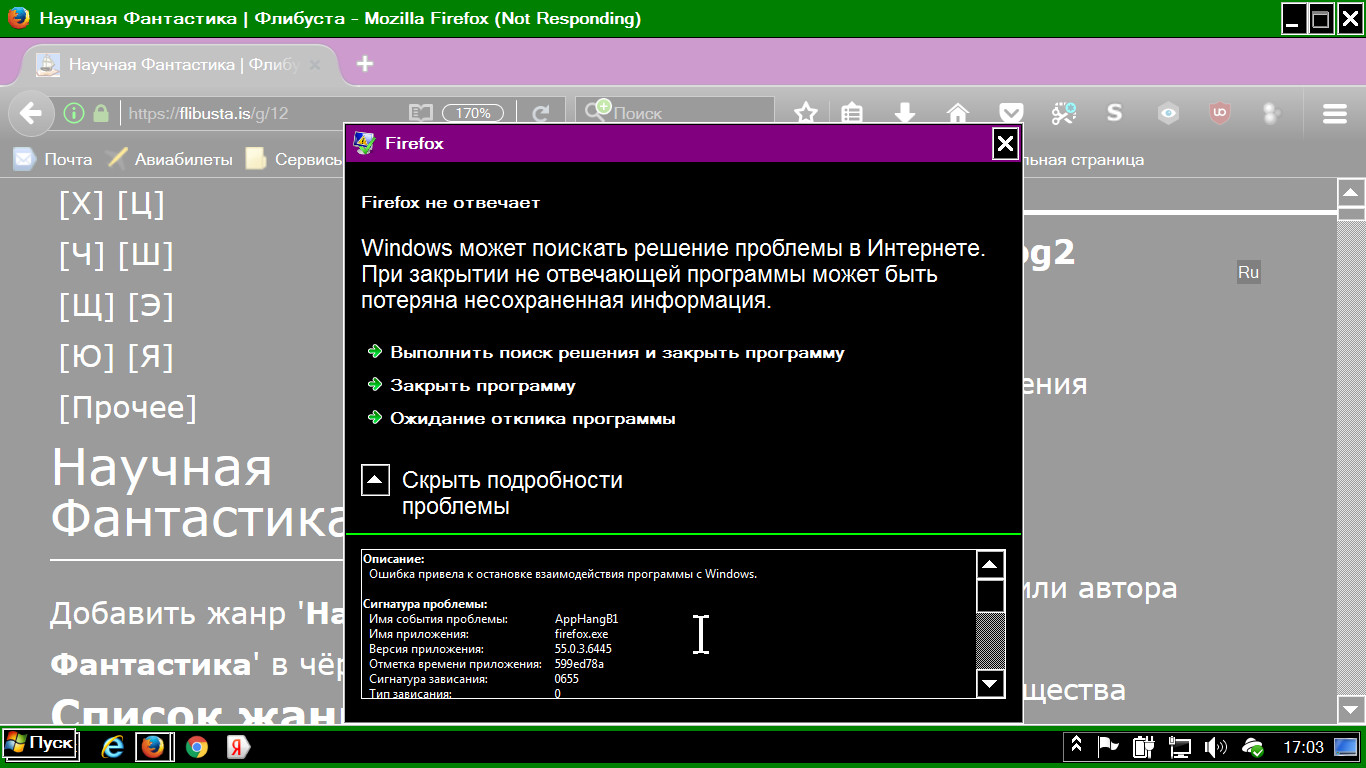Screen dimensions: 1366x768
Task: Toggle reader view icon in address bar
Action: pyautogui.click(x=421, y=113)
